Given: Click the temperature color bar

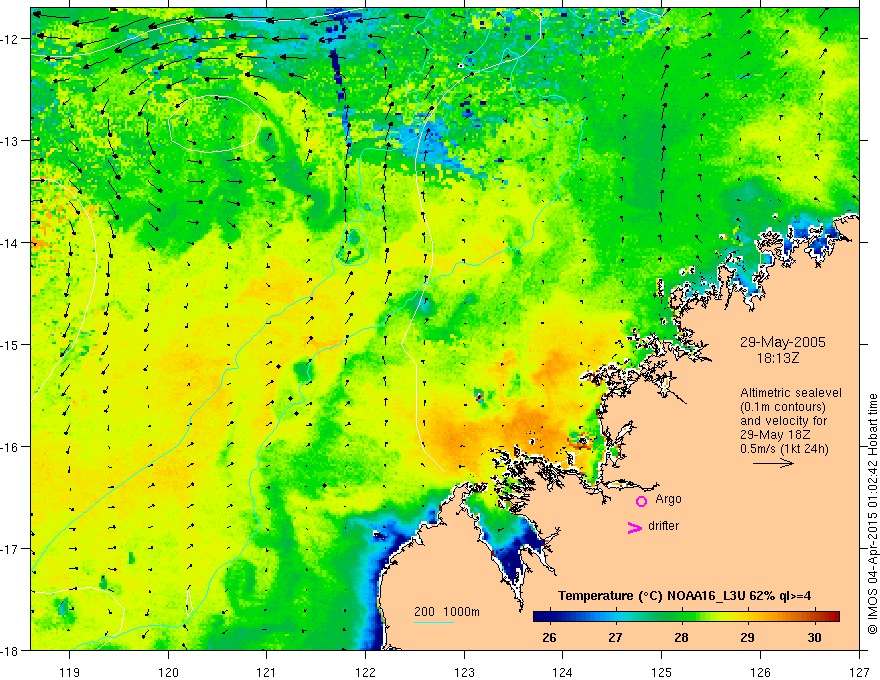Looking at the screenshot, I should pyautogui.click(x=686, y=616).
